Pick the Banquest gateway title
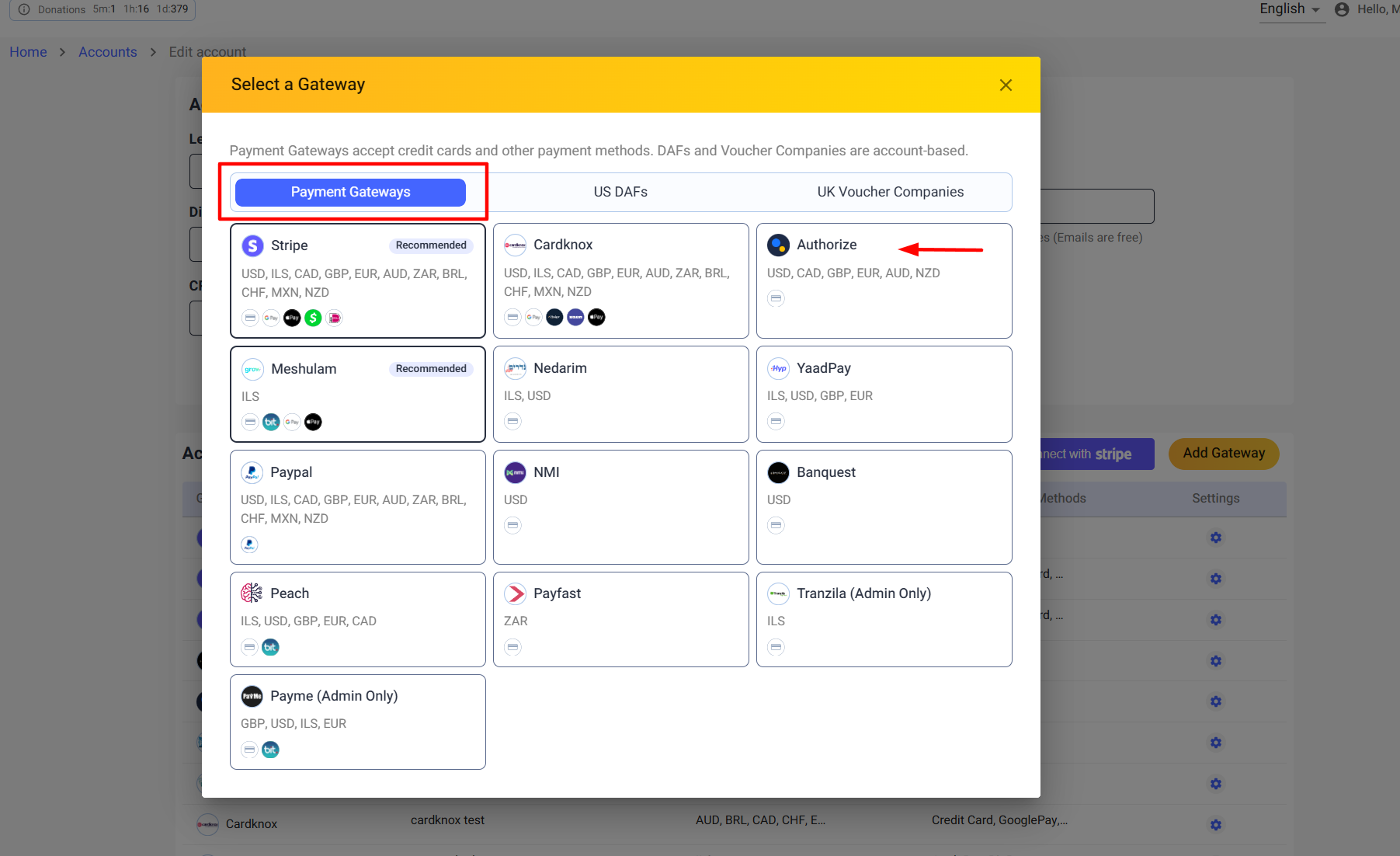This screenshot has height=856, width=1400. pos(826,472)
